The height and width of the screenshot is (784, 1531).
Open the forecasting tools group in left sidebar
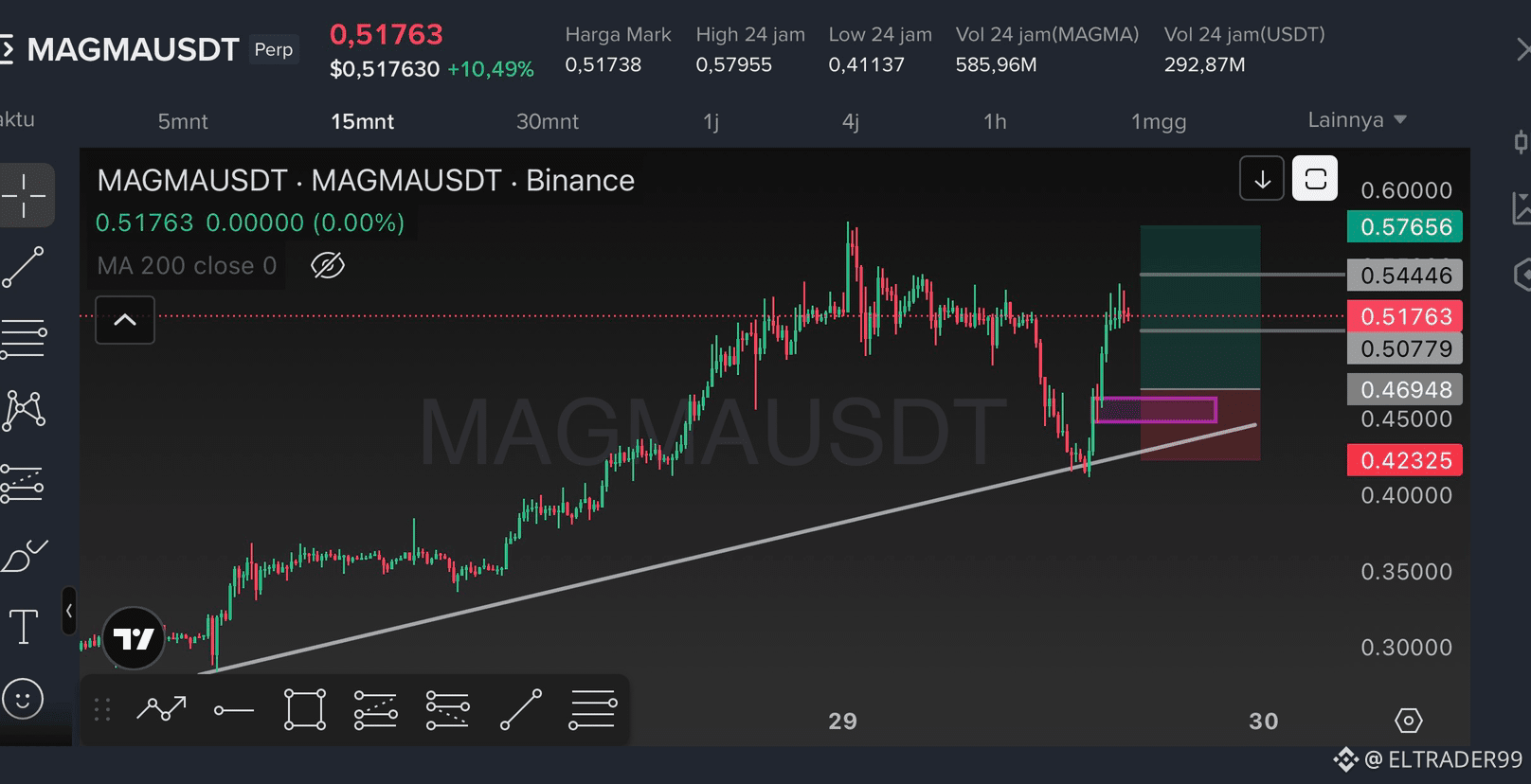tap(24, 483)
